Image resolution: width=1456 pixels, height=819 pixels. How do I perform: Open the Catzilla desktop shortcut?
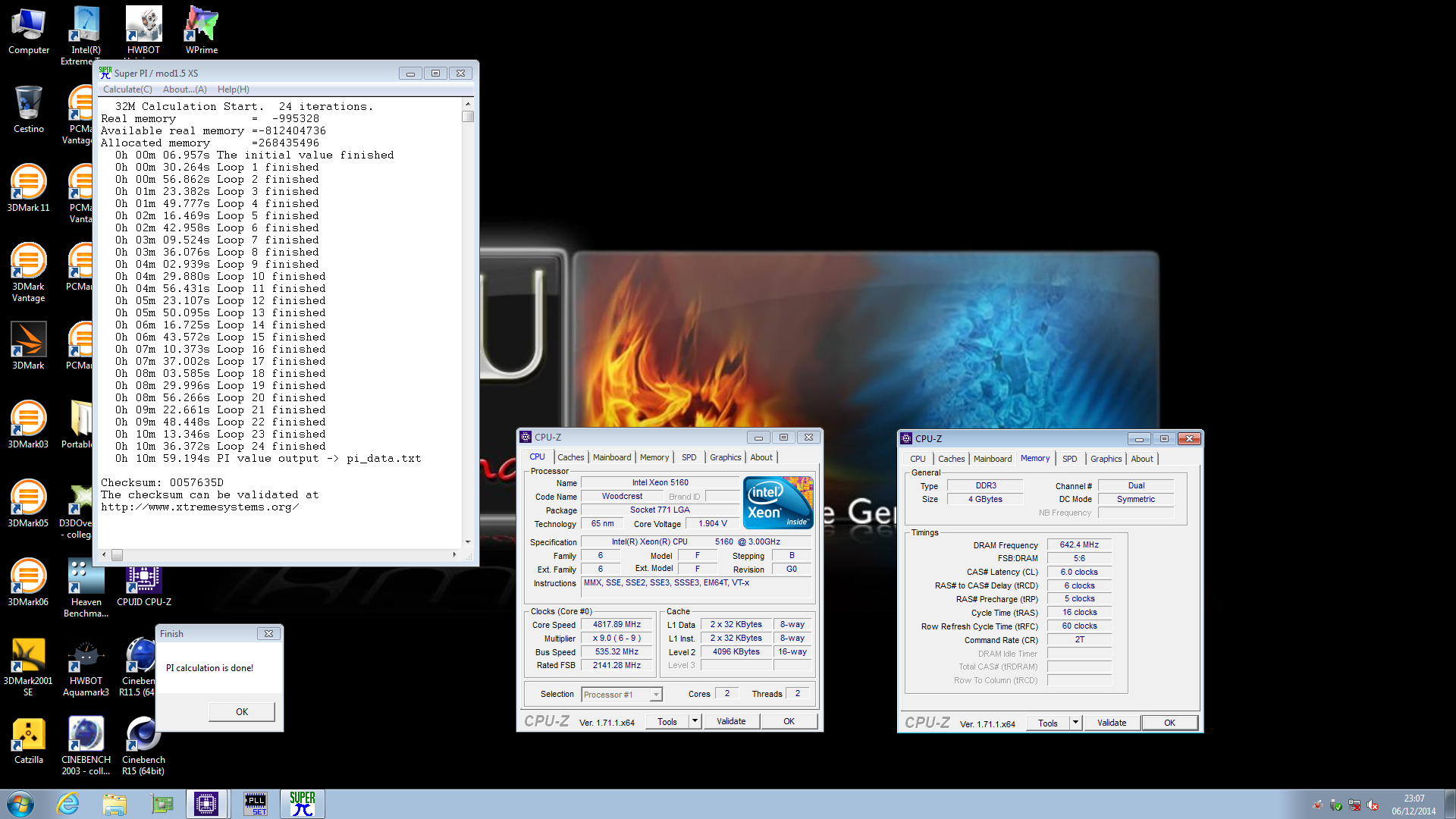[x=28, y=741]
